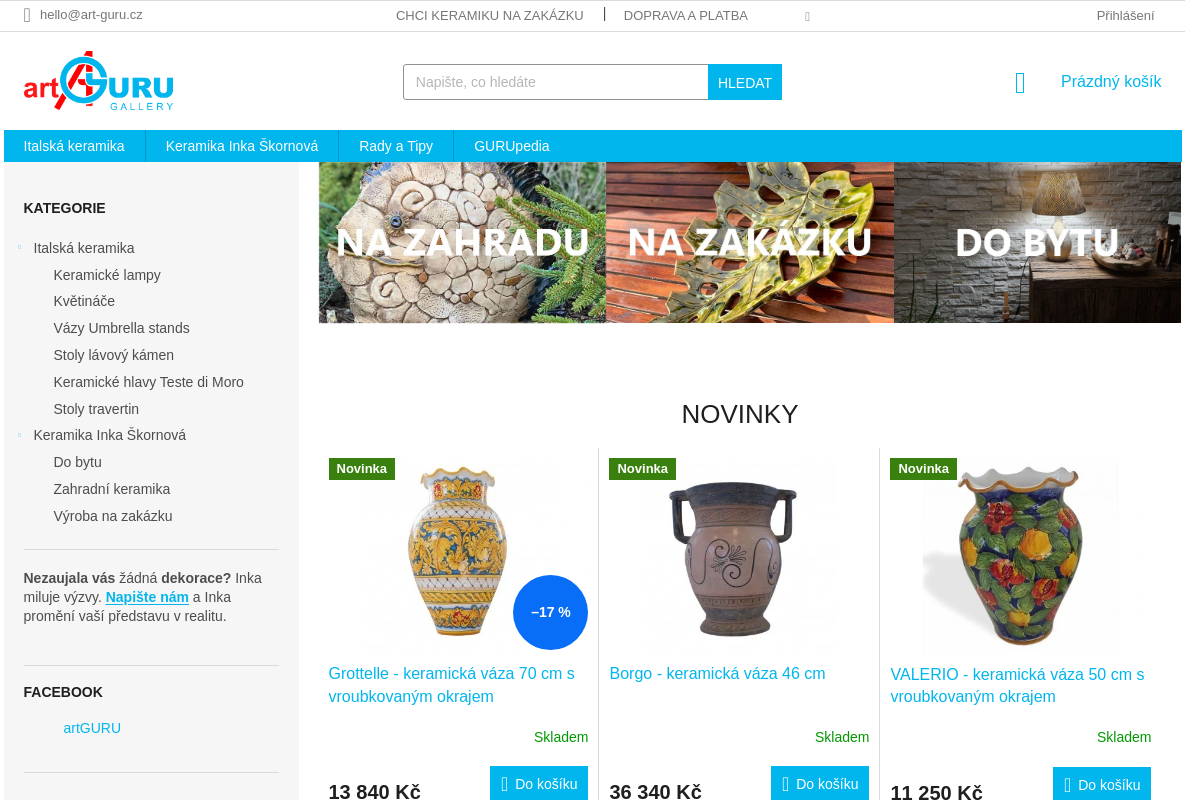Click the HLEDAT search button
The height and width of the screenshot is (800, 1200).
pos(745,82)
